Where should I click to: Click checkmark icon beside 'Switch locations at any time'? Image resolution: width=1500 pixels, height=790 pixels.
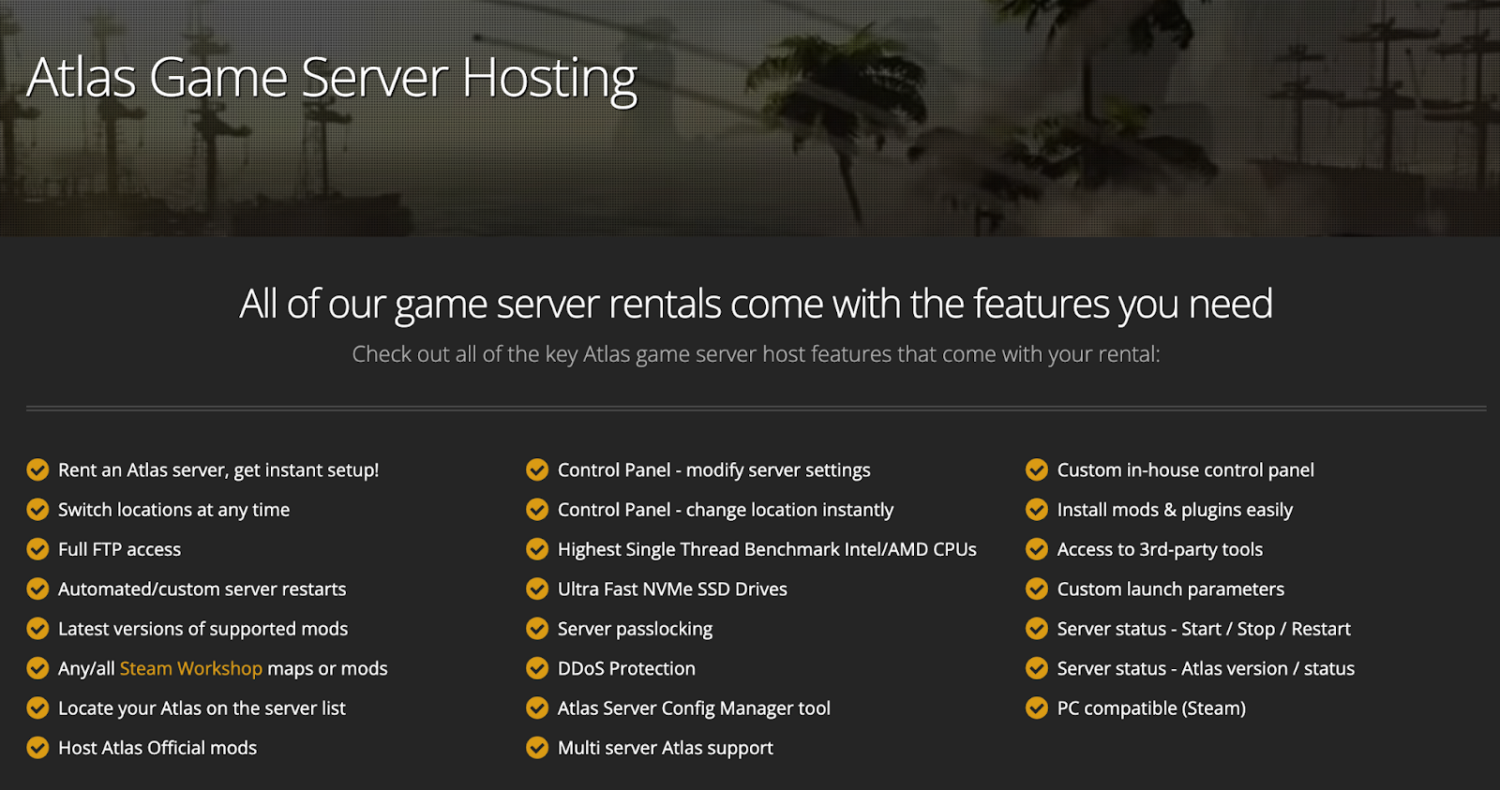coord(37,510)
